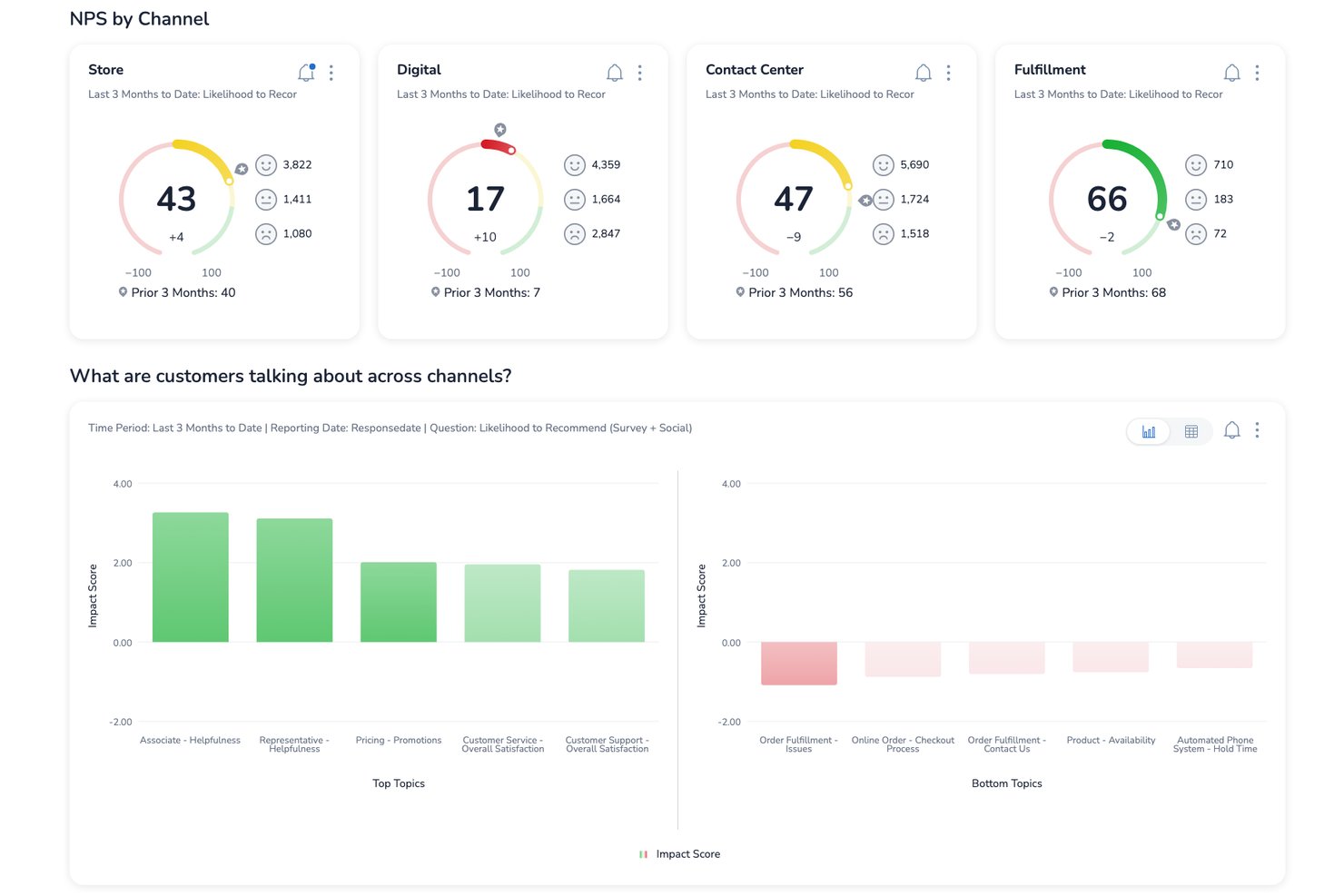This screenshot has height=896, width=1344.
Task: Click the Customer Service - Overall Satisfaction bar
Action: tap(502, 603)
